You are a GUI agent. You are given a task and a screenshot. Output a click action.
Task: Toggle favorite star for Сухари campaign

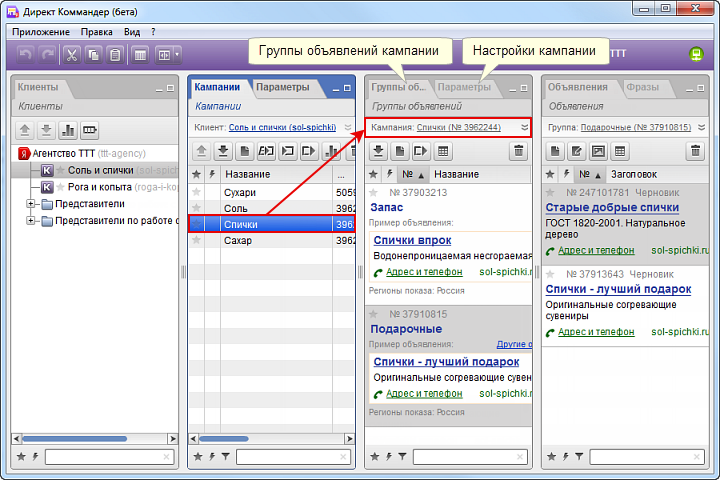point(197,192)
